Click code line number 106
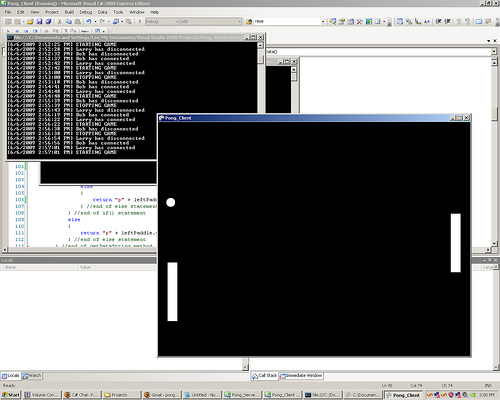 coord(19,200)
